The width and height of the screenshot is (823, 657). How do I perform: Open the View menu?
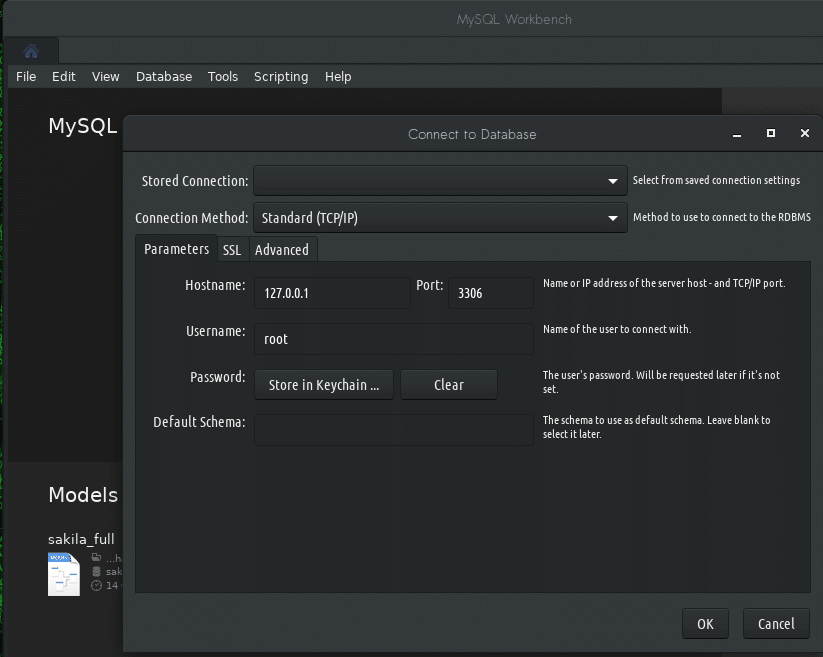[105, 76]
